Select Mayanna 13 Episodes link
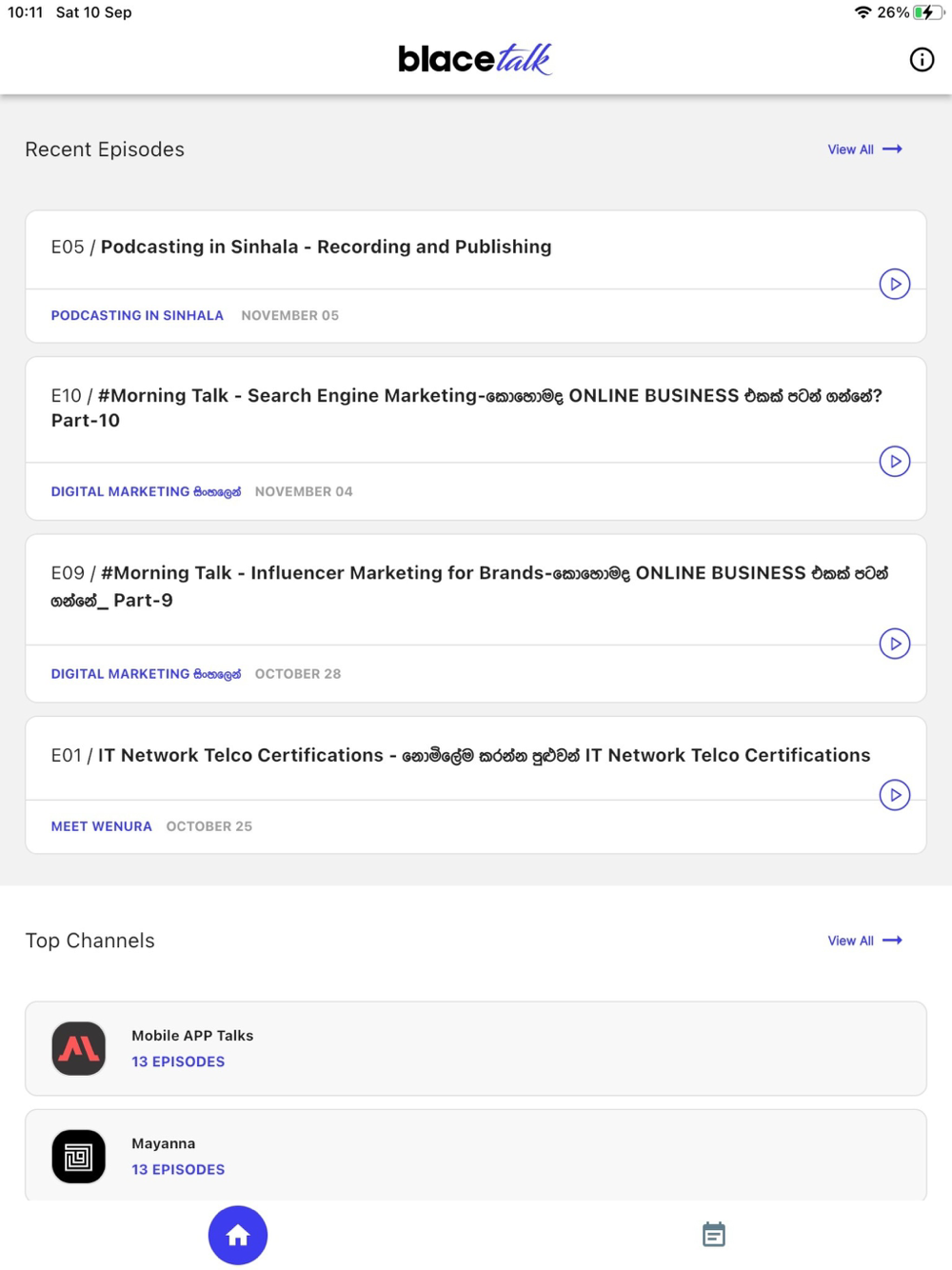This screenshot has width=952, height=1270. (x=178, y=1169)
